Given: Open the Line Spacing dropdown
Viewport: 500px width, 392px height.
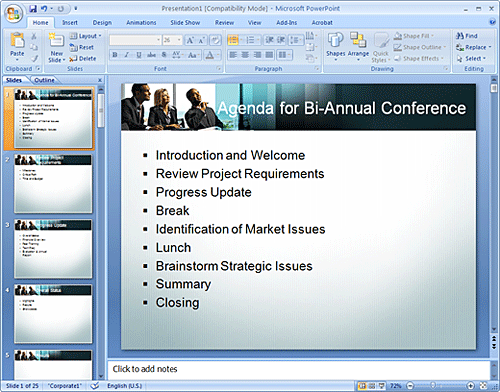Looking at the screenshot, I should [296, 40].
